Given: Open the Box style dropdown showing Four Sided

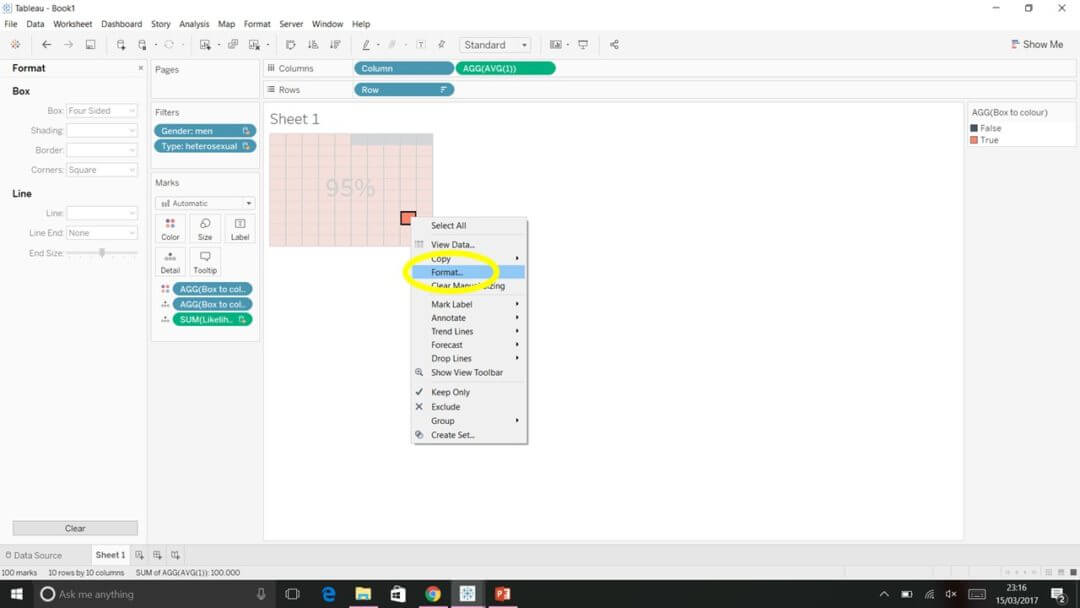Looking at the screenshot, I should coord(101,110).
